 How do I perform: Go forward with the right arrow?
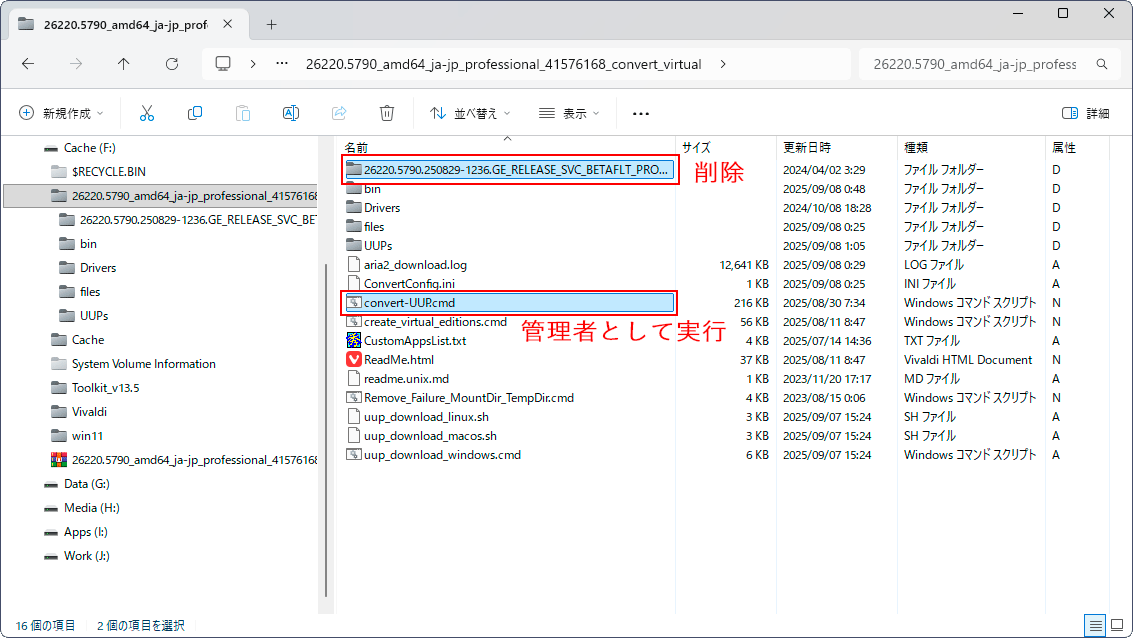[x=76, y=64]
